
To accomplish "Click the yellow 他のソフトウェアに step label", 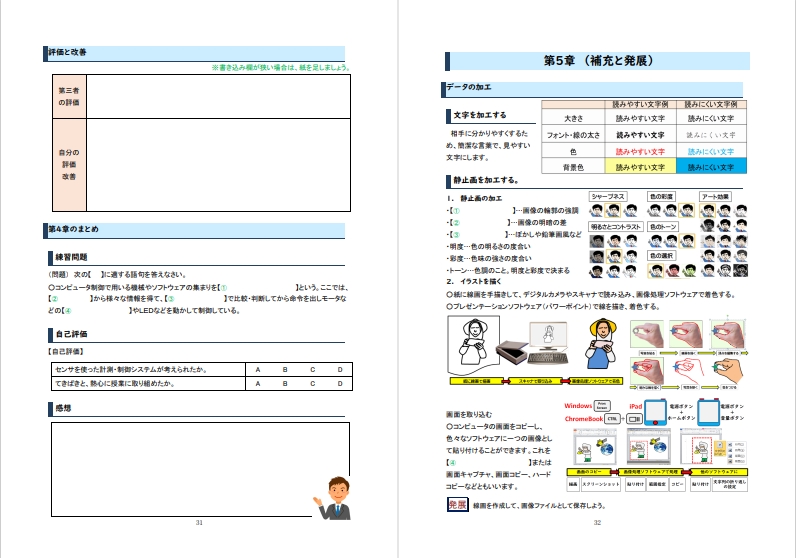I will 718,472.
